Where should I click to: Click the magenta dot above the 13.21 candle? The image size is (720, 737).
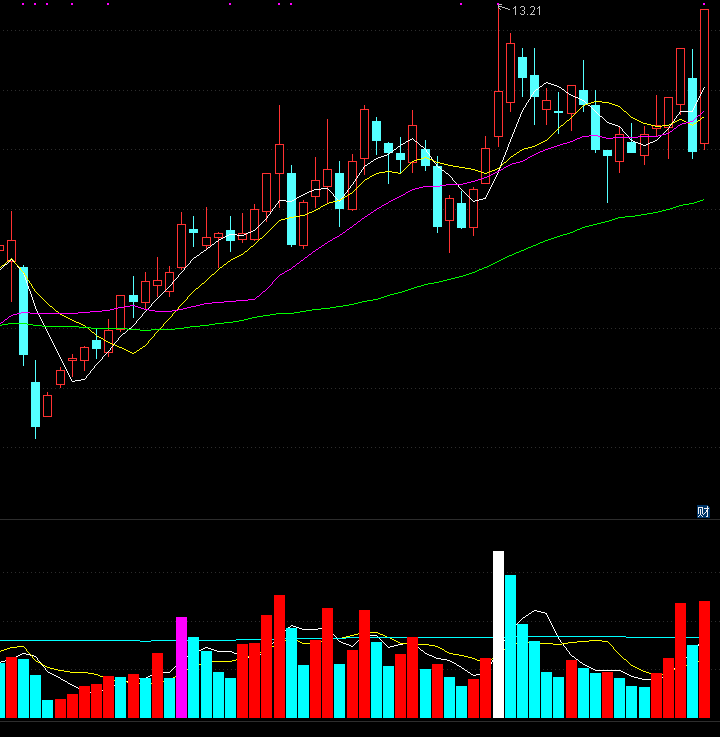click(x=498, y=4)
